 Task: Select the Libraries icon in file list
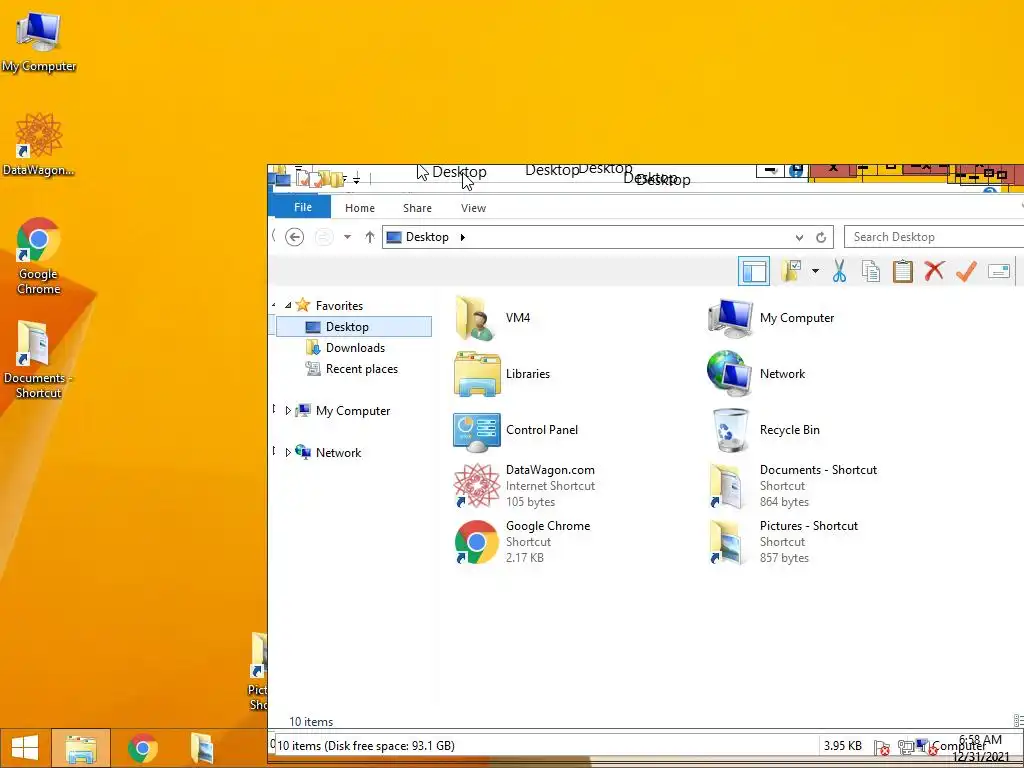[x=477, y=374]
